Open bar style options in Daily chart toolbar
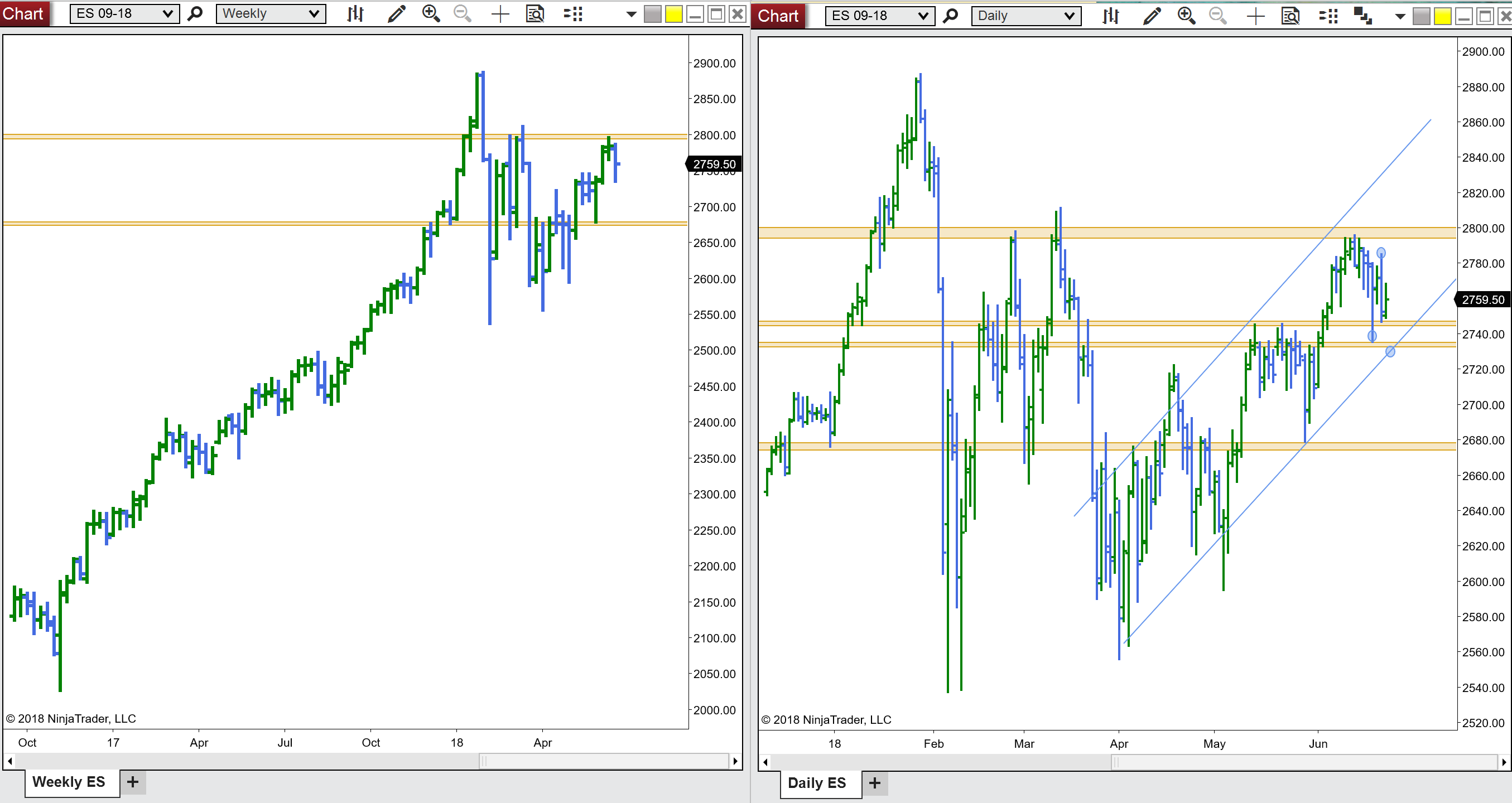 pyautogui.click(x=1110, y=16)
